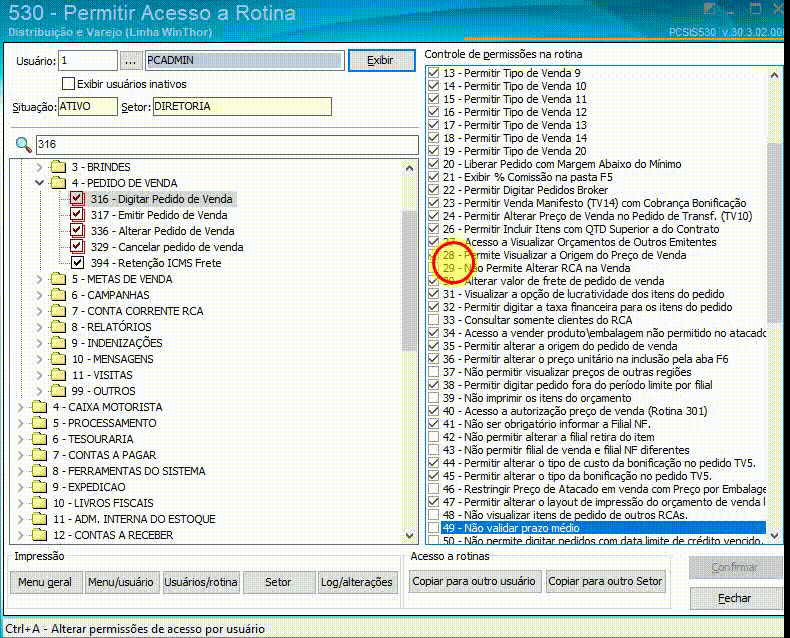Image resolution: width=790 pixels, height=638 pixels.
Task: Expand the 5 - METAS DE VENDA node
Action: click(x=39, y=279)
